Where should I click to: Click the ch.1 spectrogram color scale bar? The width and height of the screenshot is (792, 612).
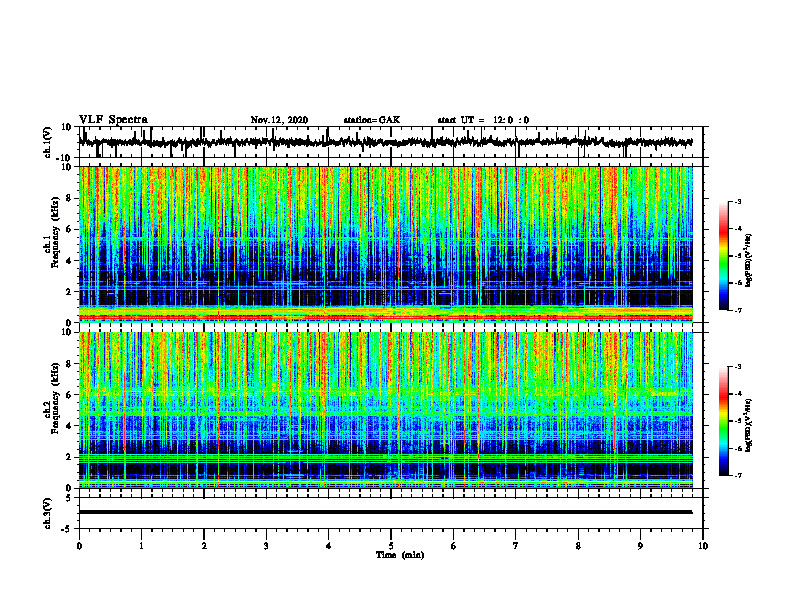[x=724, y=255]
